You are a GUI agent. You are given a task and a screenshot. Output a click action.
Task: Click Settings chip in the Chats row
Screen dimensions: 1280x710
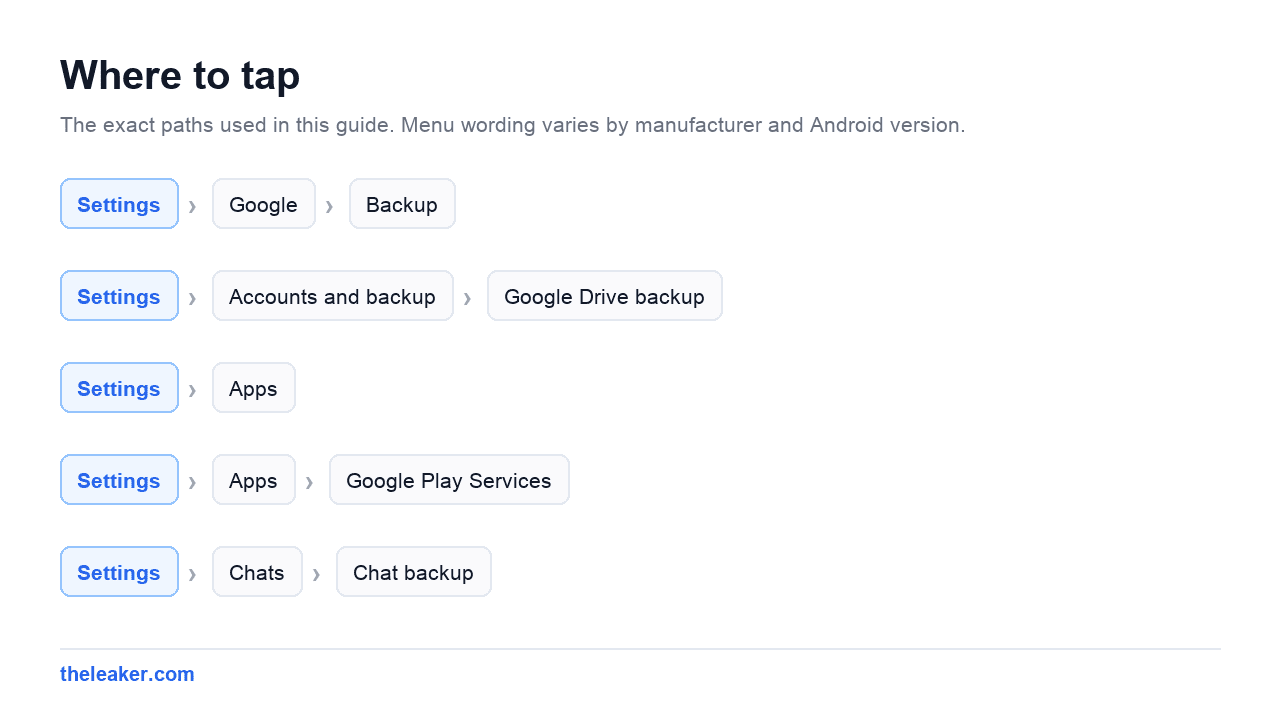(x=119, y=572)
